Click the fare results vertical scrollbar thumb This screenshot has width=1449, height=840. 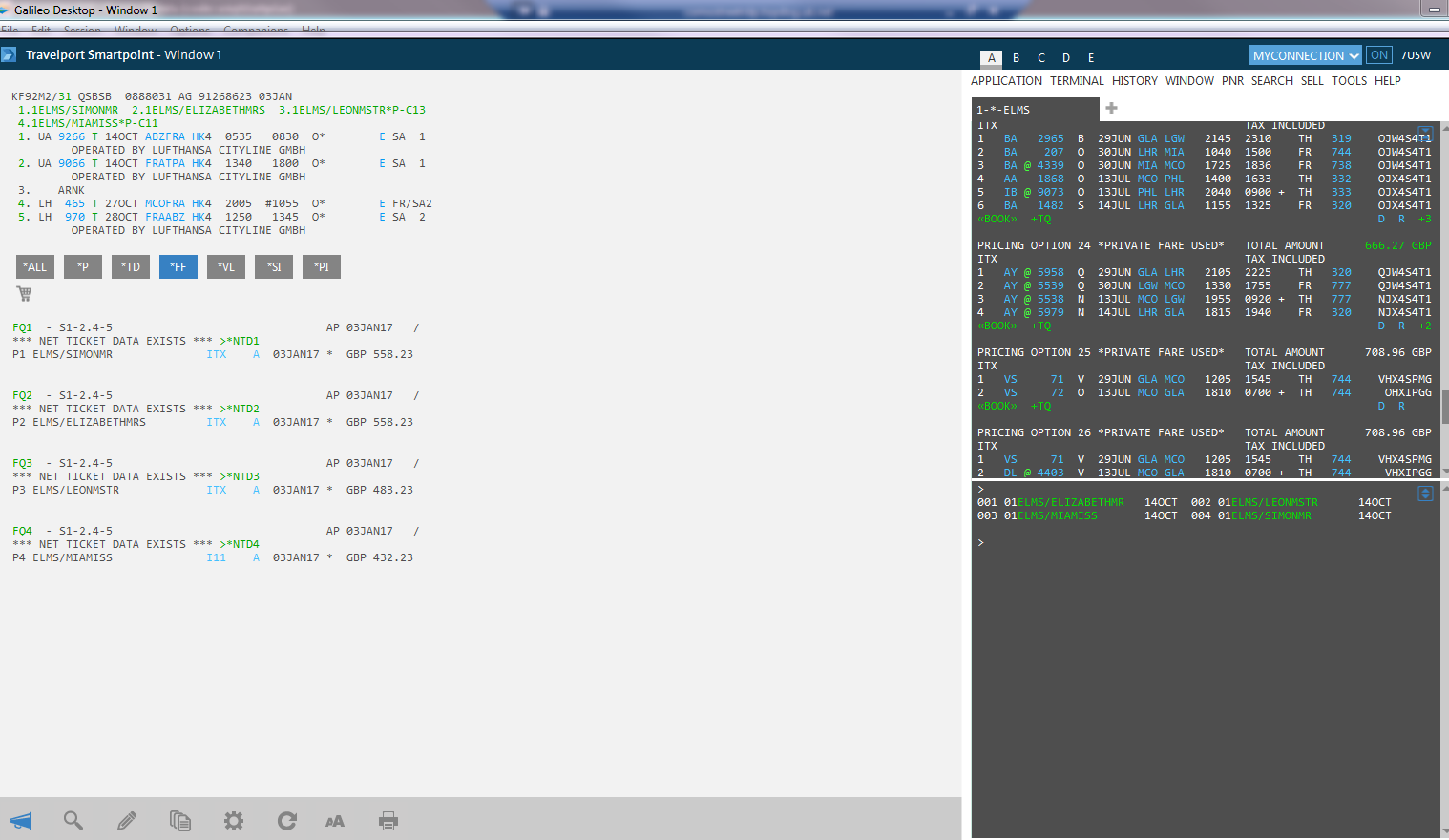(1444, 407)
